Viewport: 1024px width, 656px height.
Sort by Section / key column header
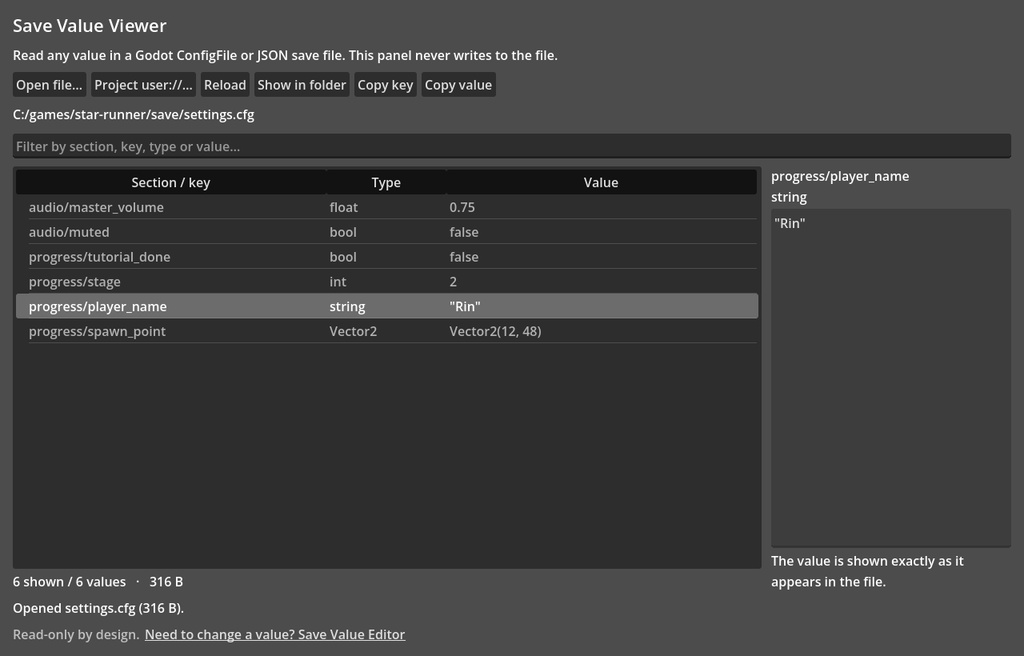(x=171, y=182)
